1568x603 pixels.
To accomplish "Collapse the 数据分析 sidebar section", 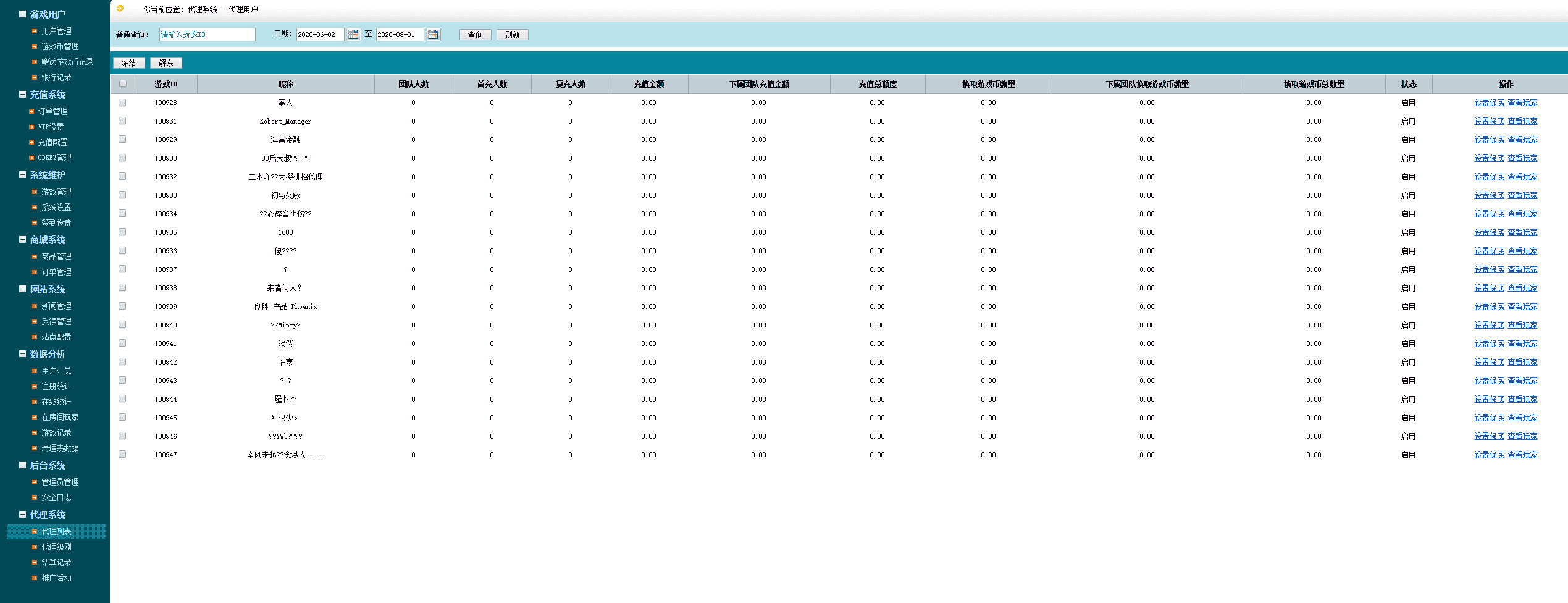I will (x=23, y=354).
